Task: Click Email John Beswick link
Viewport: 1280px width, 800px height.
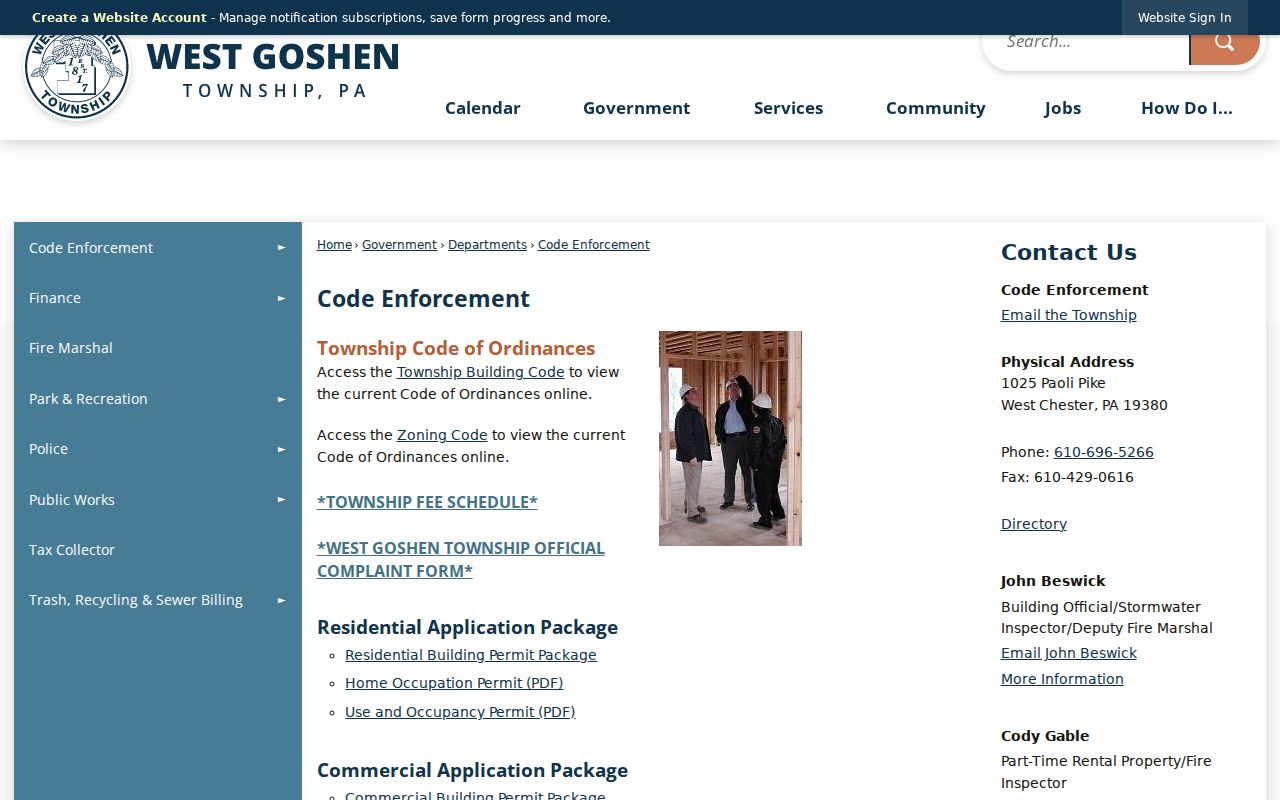Action: (1069, 653)
